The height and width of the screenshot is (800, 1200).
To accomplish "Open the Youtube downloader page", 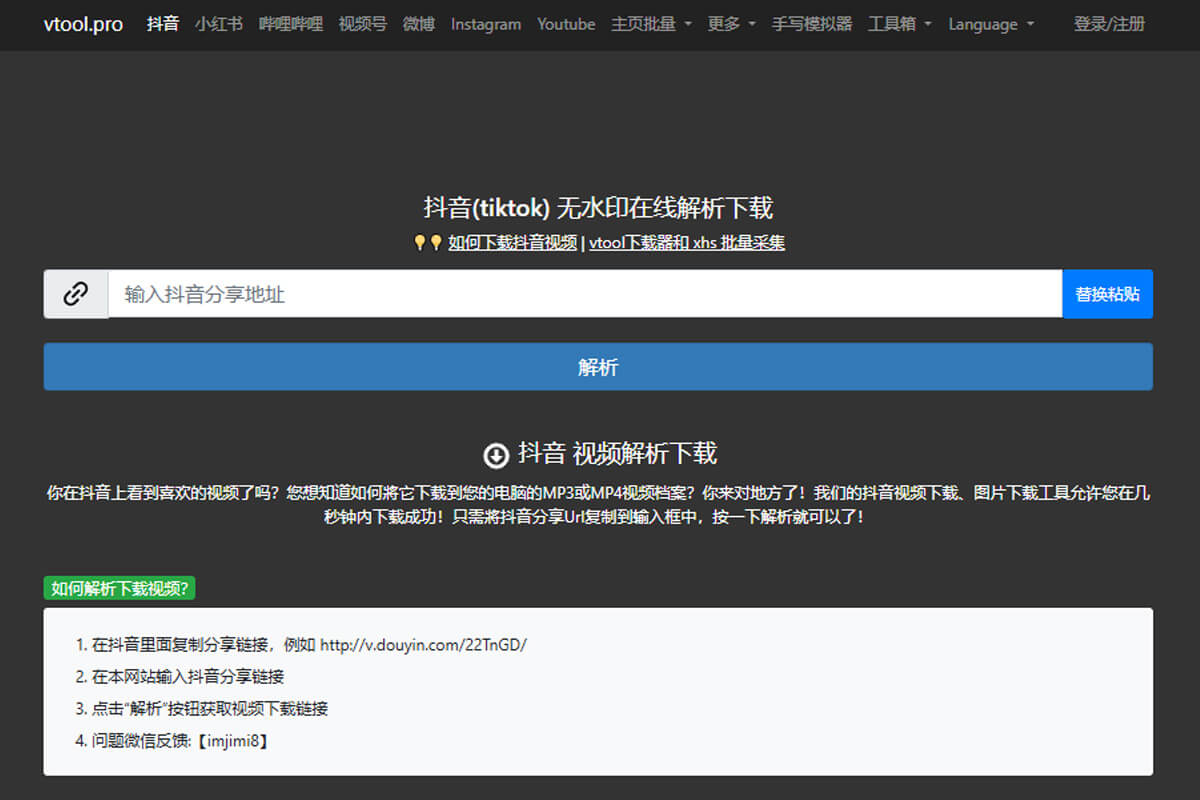I will point(566,24).
